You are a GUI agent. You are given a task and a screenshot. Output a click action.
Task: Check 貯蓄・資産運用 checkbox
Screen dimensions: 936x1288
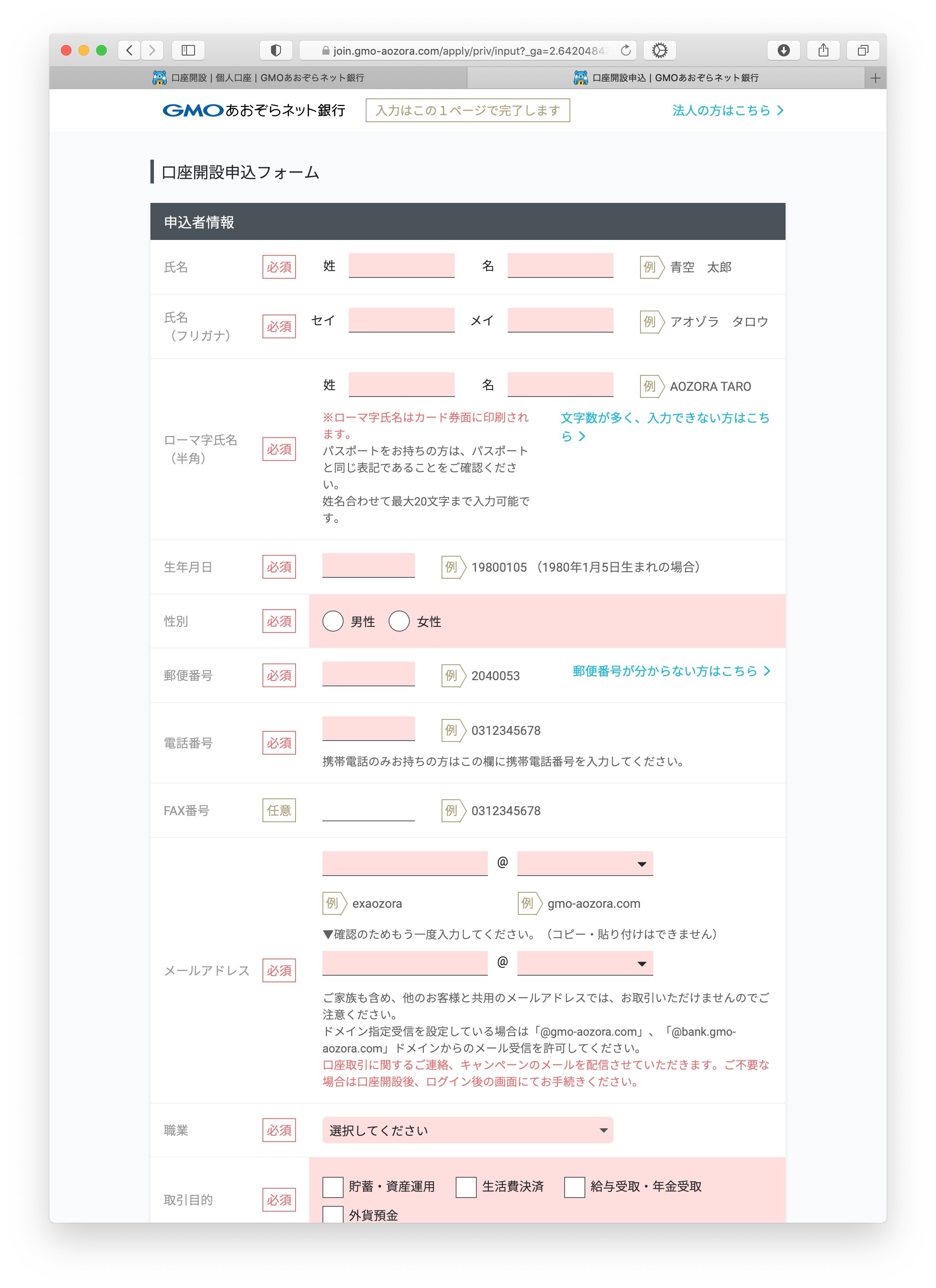333,1187
